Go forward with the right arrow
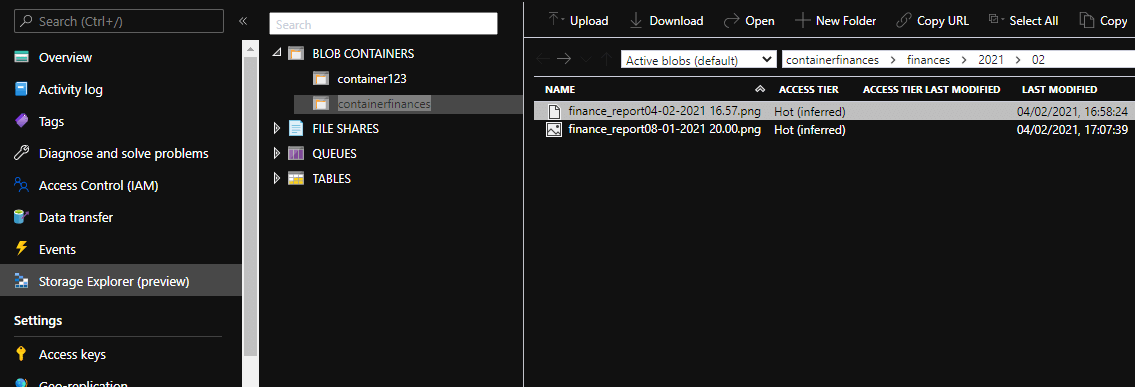This screenshot has width=1135, height=387. [565, 59]
